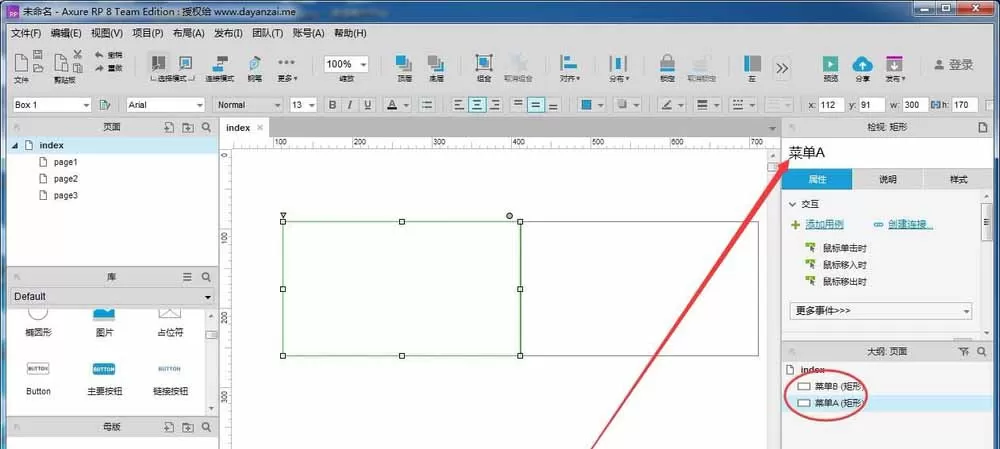Open the More events dropdown
This screenshot has width=1000, height=449.
pyautogui.click(x=881, y=311)
